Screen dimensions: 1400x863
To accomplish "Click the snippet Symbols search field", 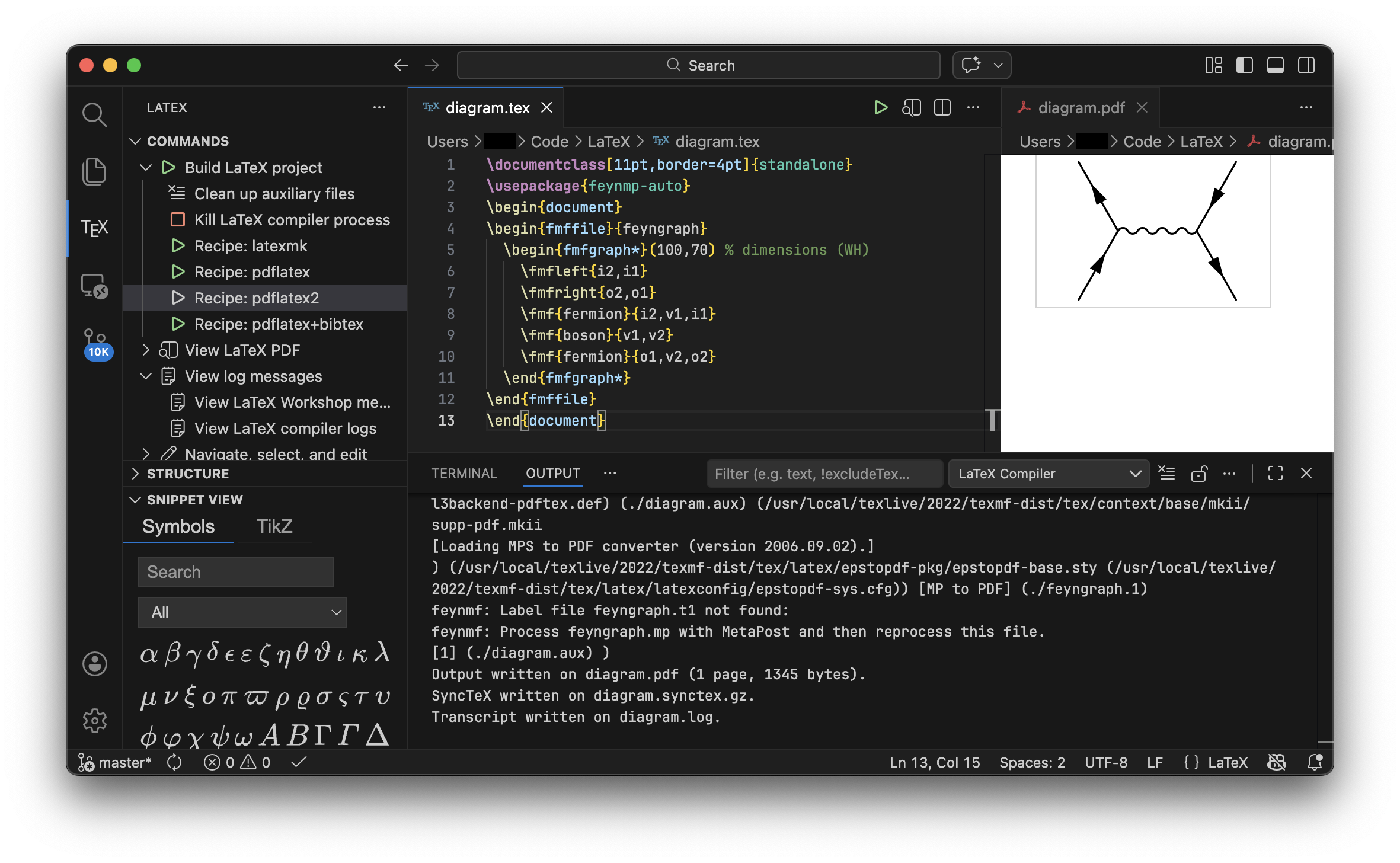I will [235, 572].
